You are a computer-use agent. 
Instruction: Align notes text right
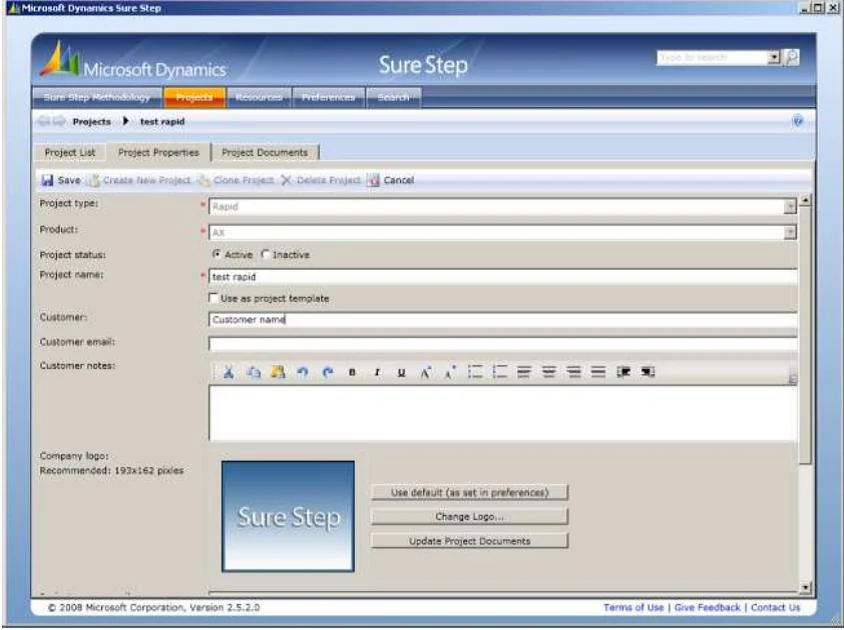point(574,372)
